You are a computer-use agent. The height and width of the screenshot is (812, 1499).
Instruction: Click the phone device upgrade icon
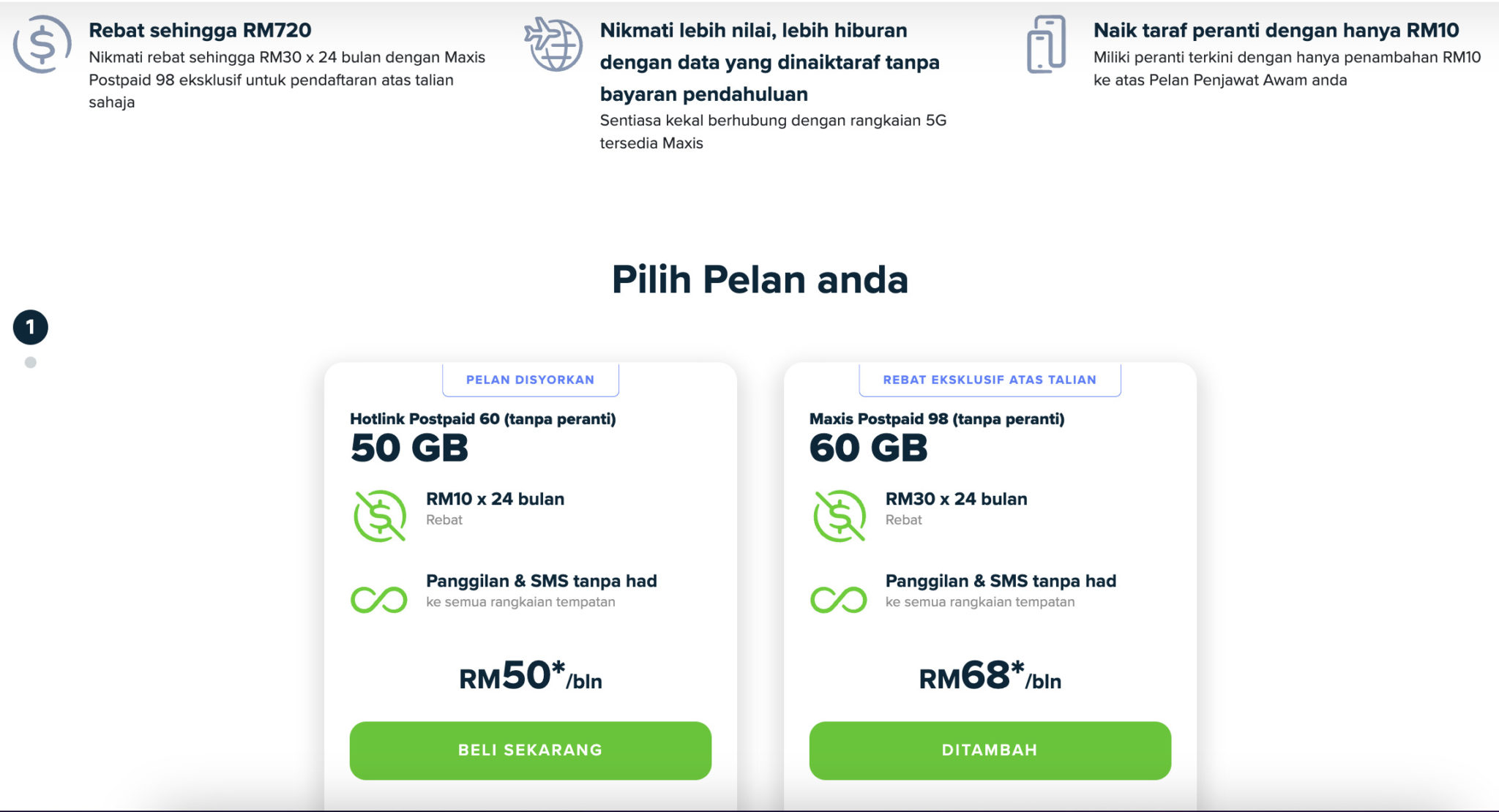click(1046, 44)
